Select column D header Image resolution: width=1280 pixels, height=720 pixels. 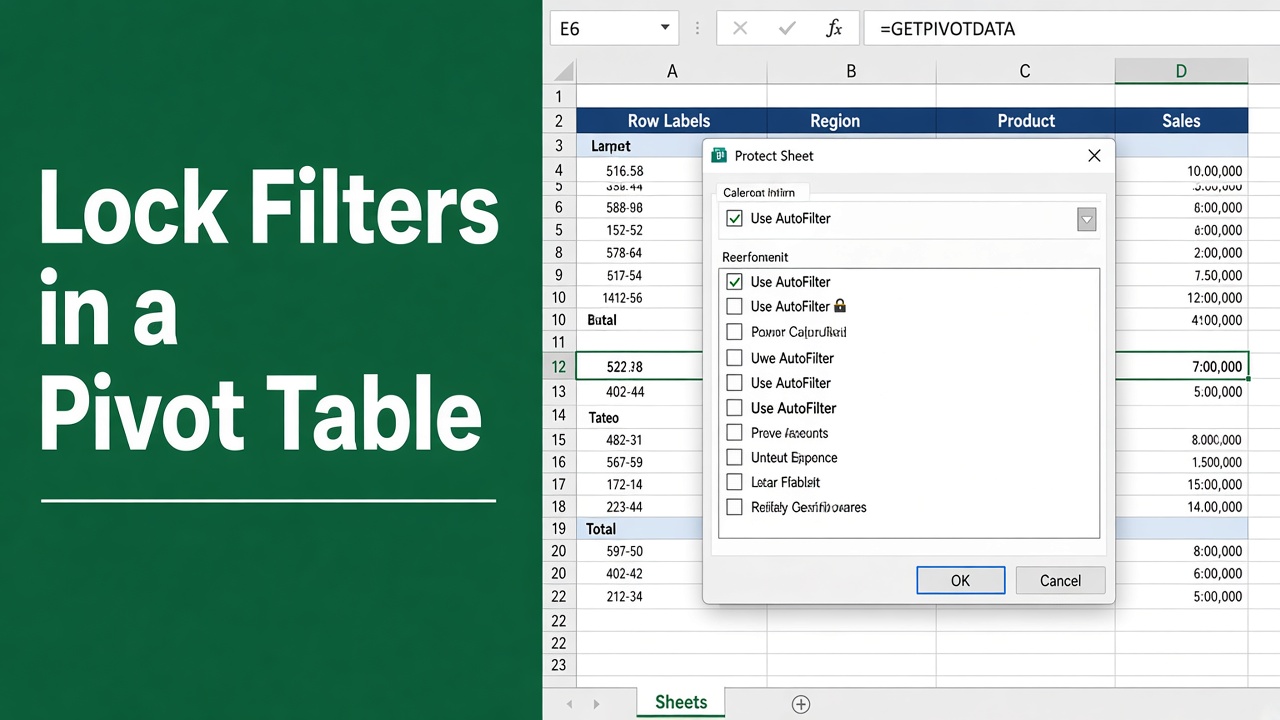point(1181,71)
